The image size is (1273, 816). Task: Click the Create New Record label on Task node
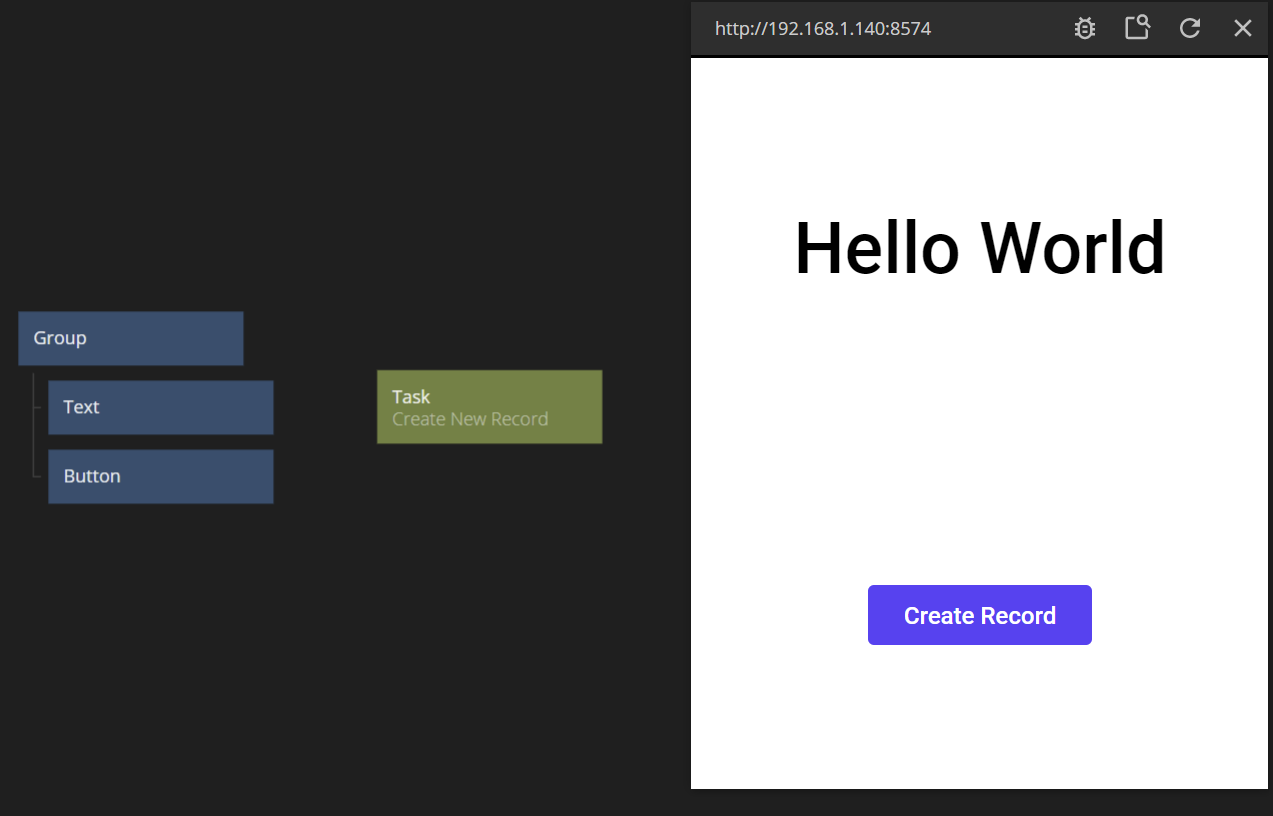click(x=470, y=420)
